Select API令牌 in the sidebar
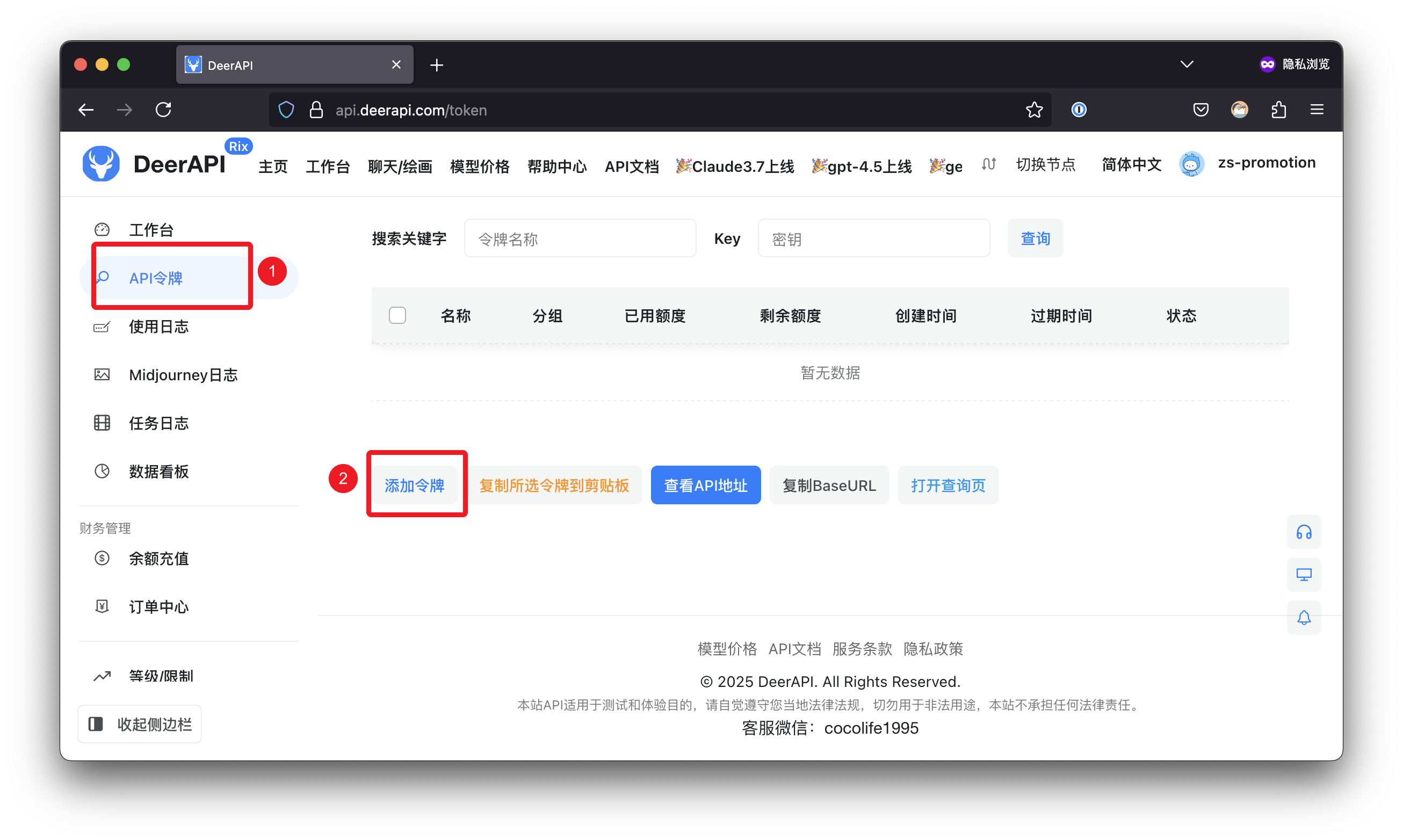This screenshot has width=1403, height=840. coord(189,278)
